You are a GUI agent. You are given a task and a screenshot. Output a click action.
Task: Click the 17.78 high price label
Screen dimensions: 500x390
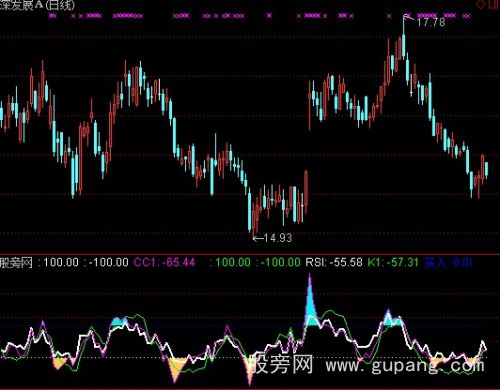pyautogui.click(x=431, y=22)
